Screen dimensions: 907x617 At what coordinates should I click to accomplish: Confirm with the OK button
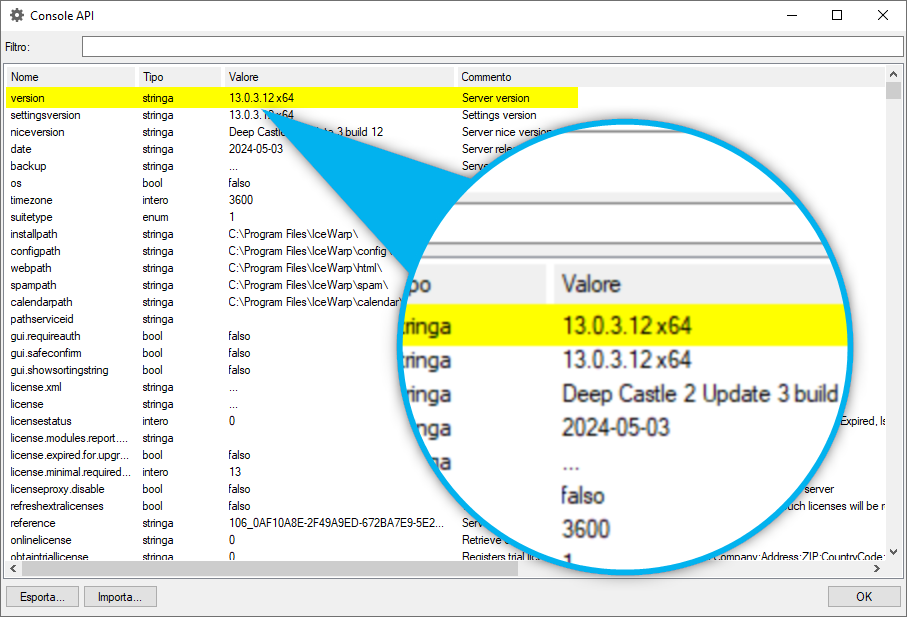[x=863, y=597]
